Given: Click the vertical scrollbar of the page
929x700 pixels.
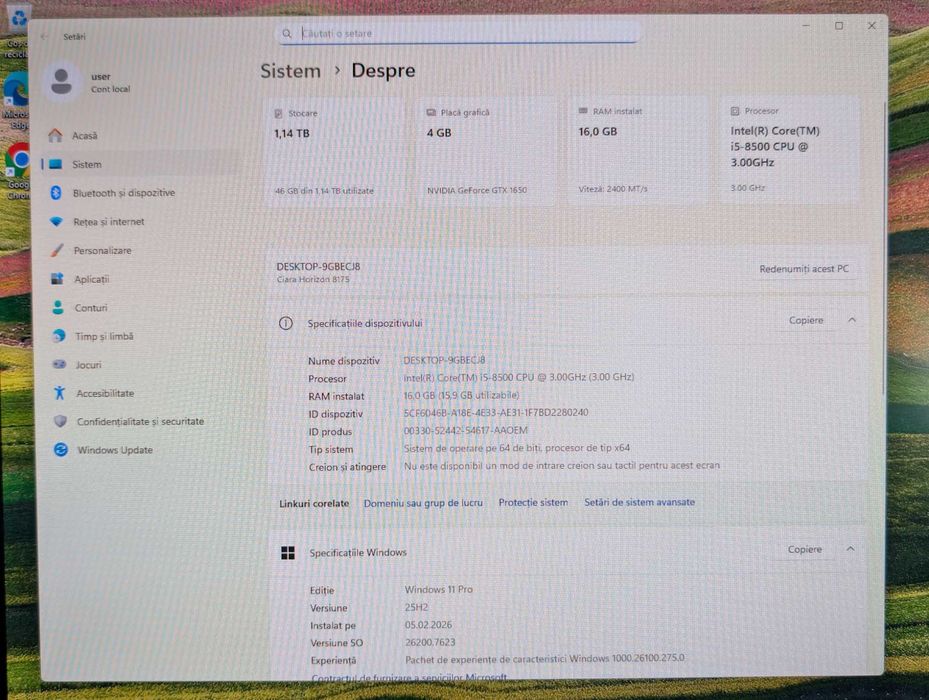Looking at the screenshot, I should pos(885,249).
